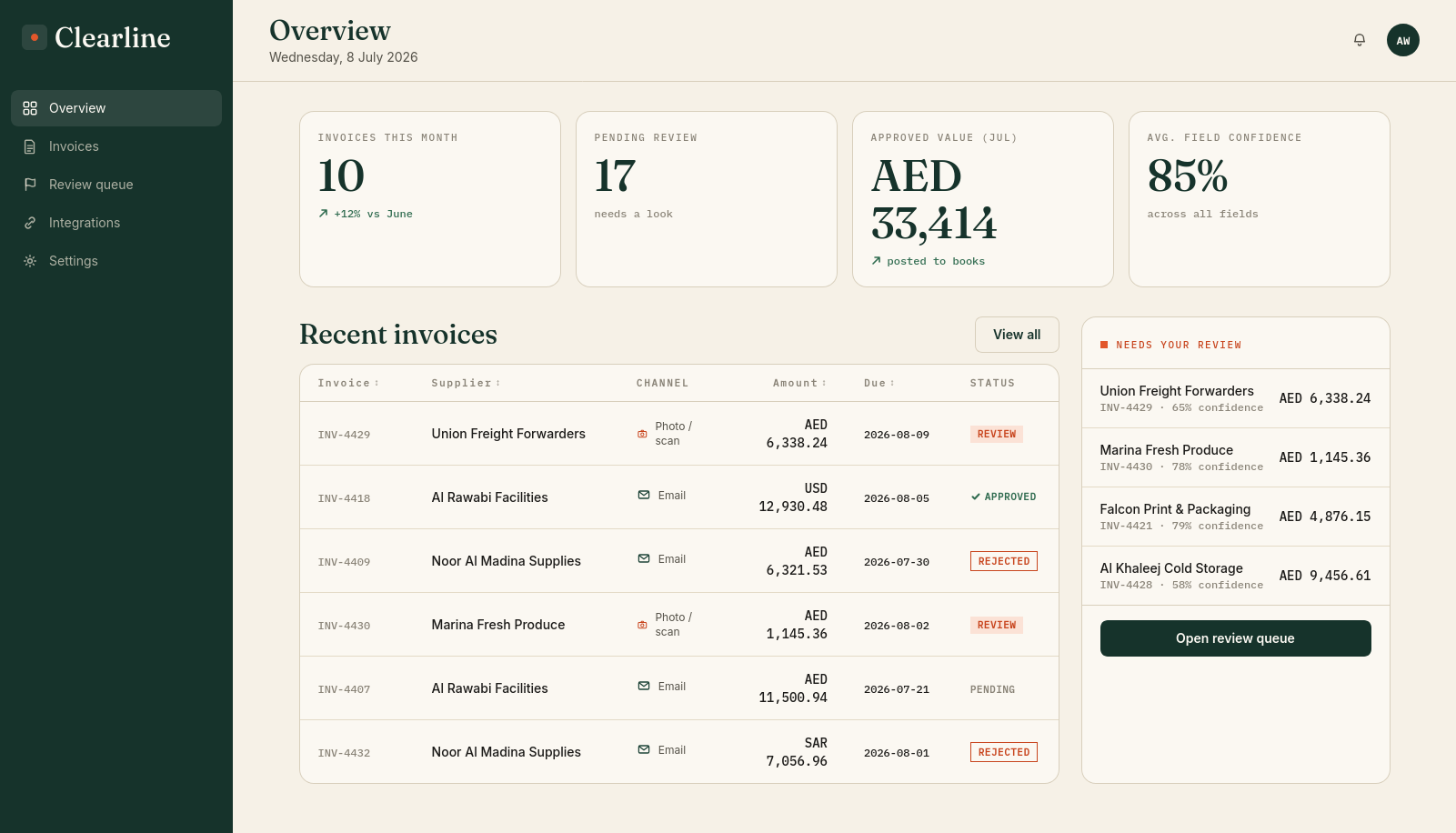The height and width of the screenshot is (833, 1456).
Task: Click Marina Fresh Produce supplier in table
Action: pyautogui.click(x=498, y=625)
